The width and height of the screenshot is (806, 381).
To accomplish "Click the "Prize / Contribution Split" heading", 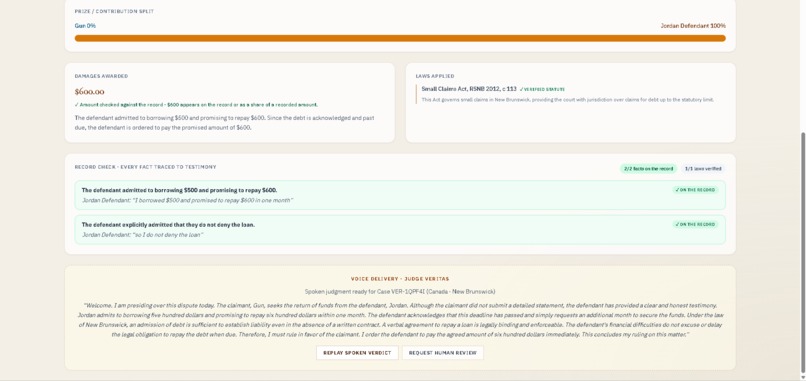I will pyautogui.click(x=114, y=11).
